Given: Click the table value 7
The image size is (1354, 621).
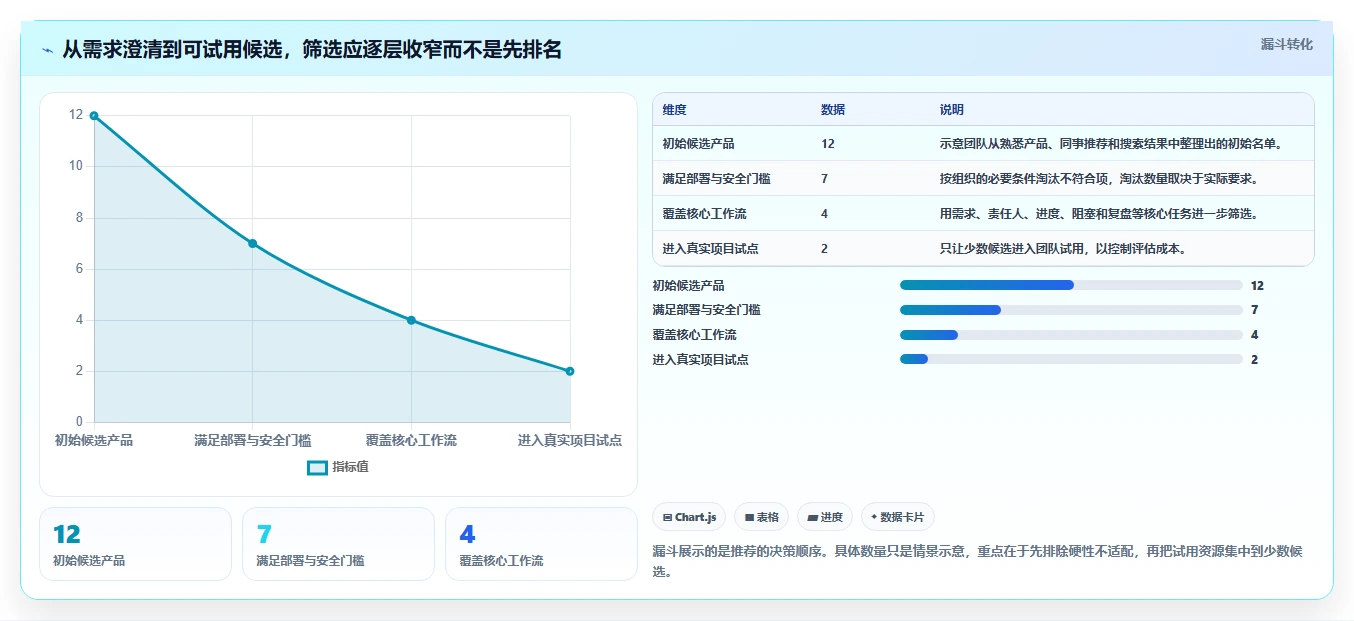Looking at the screenshot, I should tap(824, 179).
